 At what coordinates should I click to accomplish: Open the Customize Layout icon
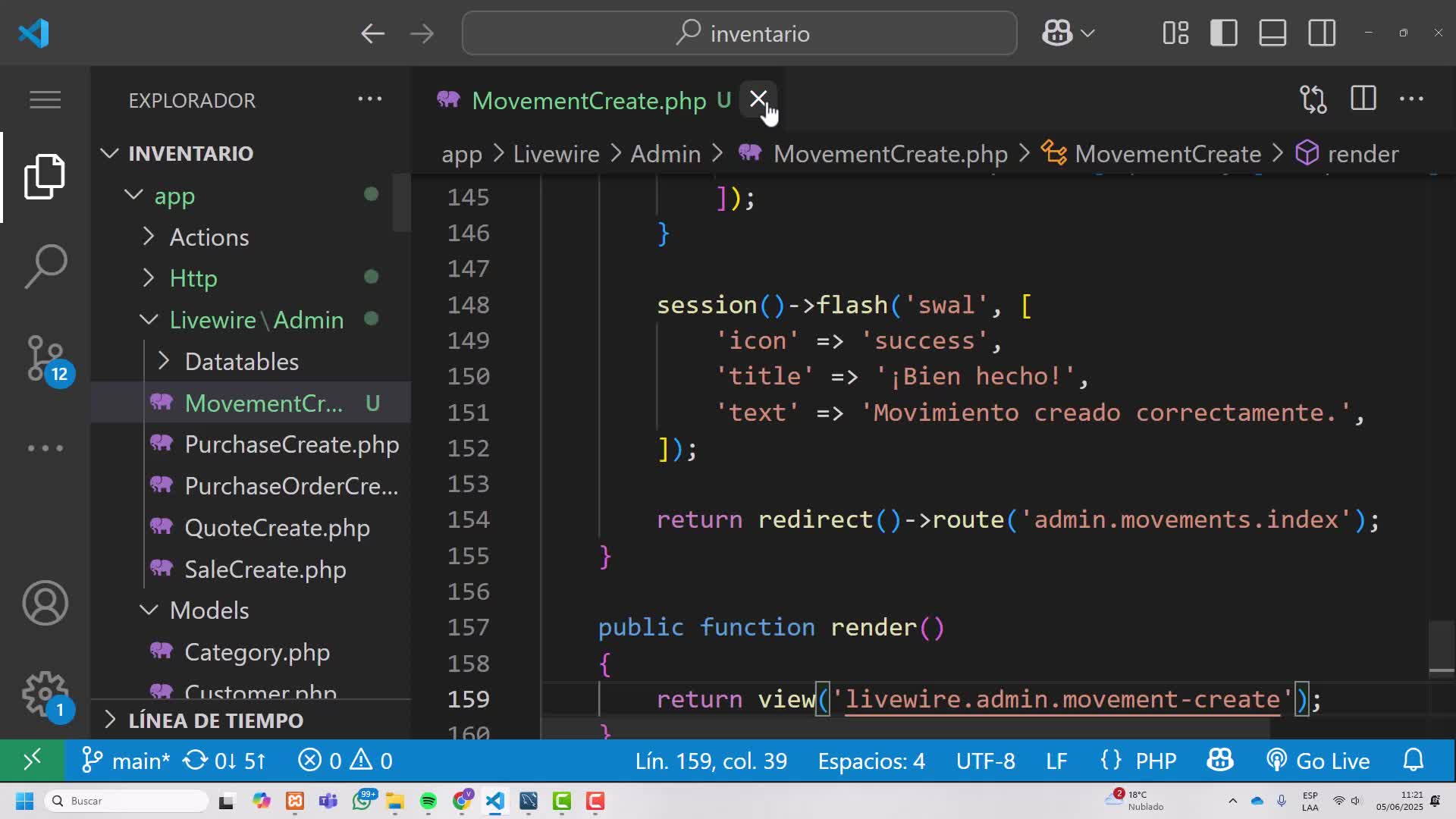coord(1175,33)
